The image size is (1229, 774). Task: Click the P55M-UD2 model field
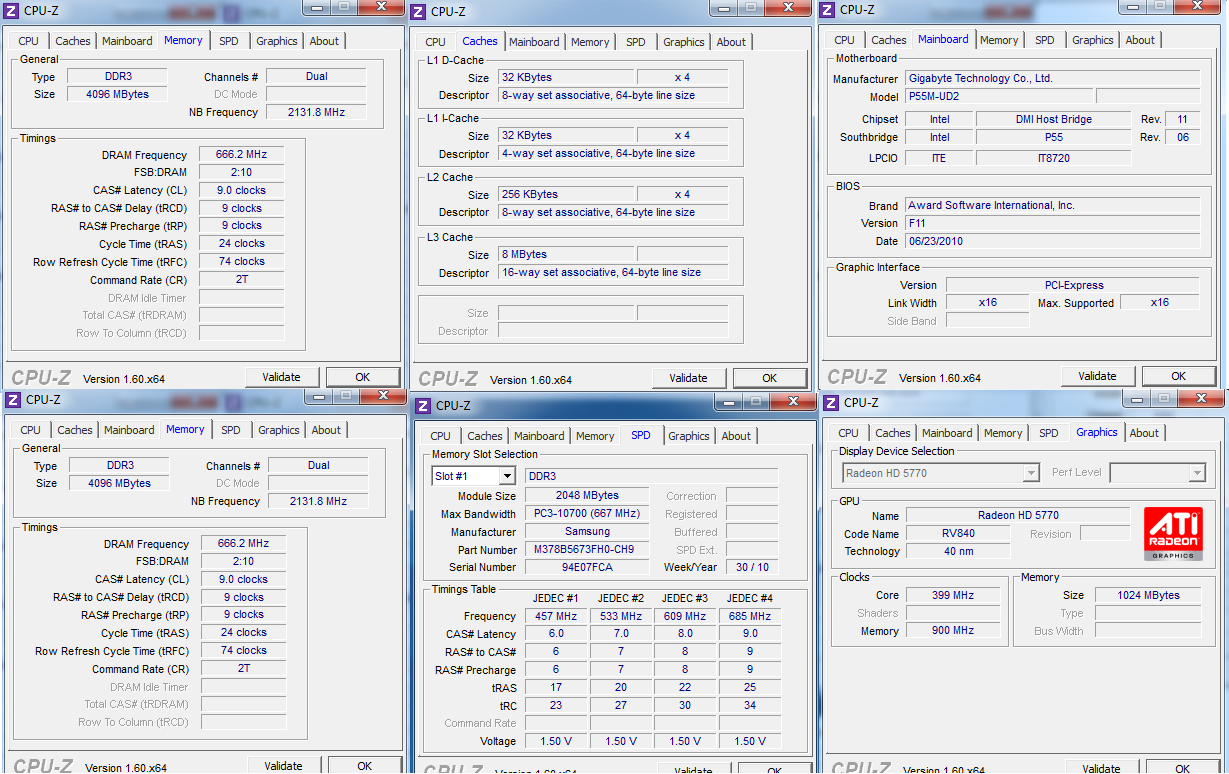pyautogui.click(x=997, y=97)
